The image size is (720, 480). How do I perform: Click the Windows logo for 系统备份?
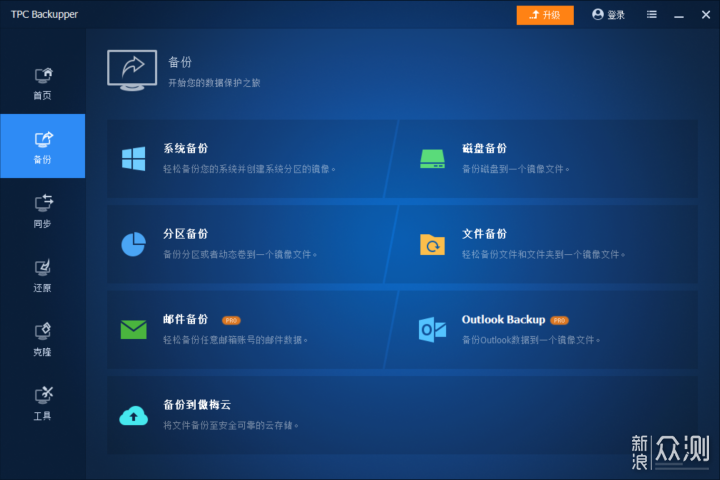pos(134,159)
